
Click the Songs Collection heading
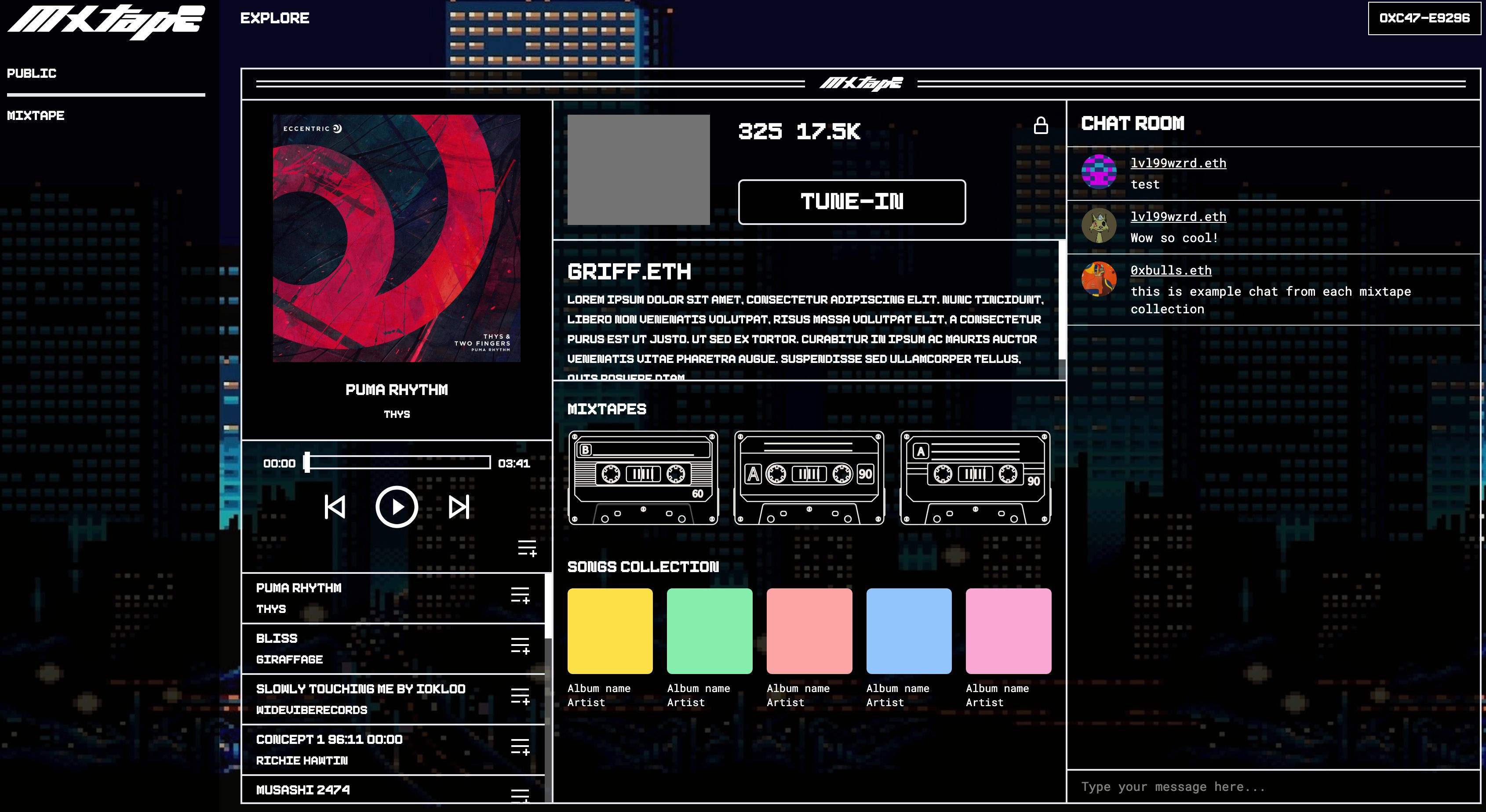coord(643,567)
